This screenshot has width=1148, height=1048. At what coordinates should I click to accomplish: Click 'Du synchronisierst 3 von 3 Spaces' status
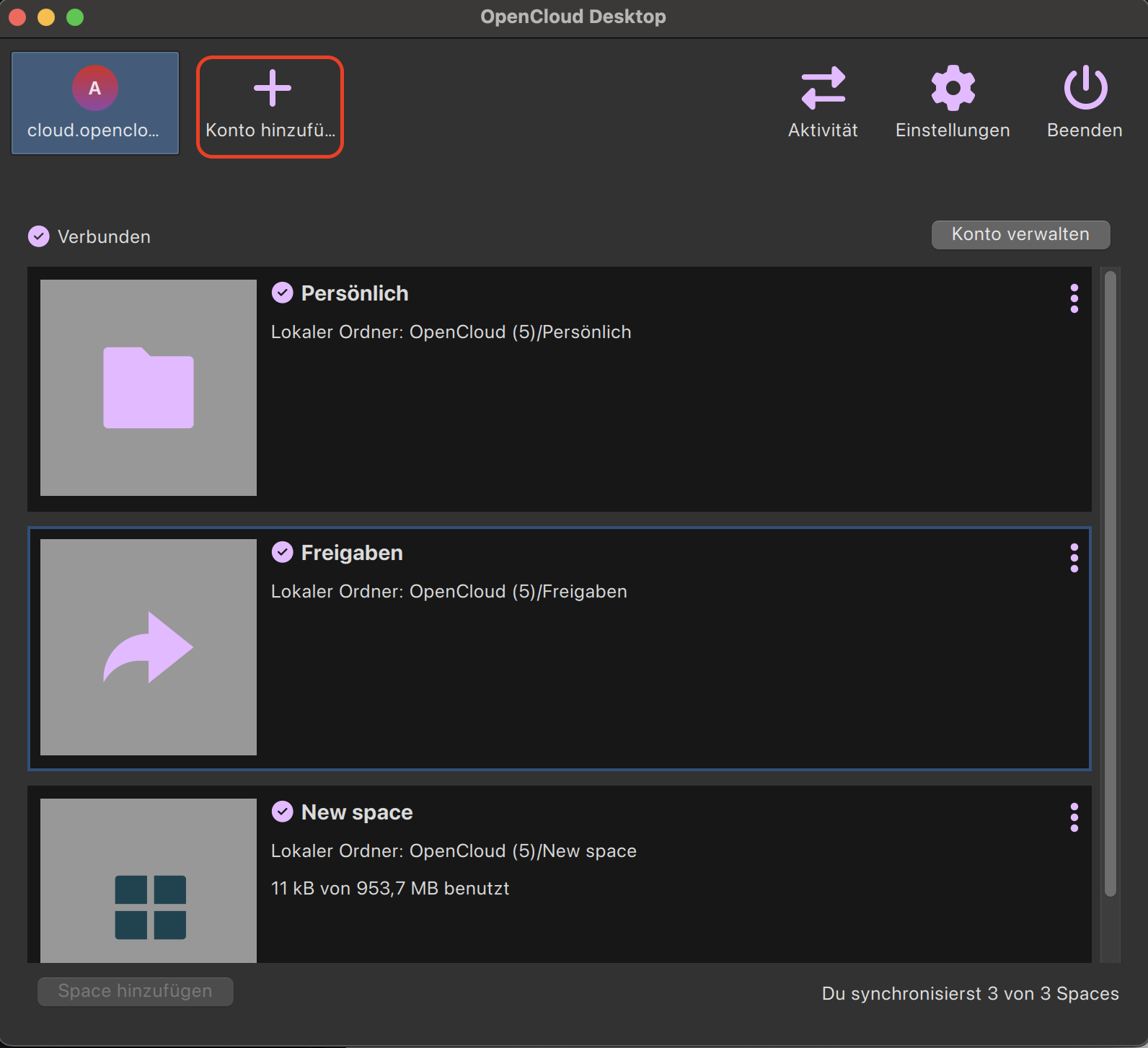pyautogui.click(x=971, y=994)
